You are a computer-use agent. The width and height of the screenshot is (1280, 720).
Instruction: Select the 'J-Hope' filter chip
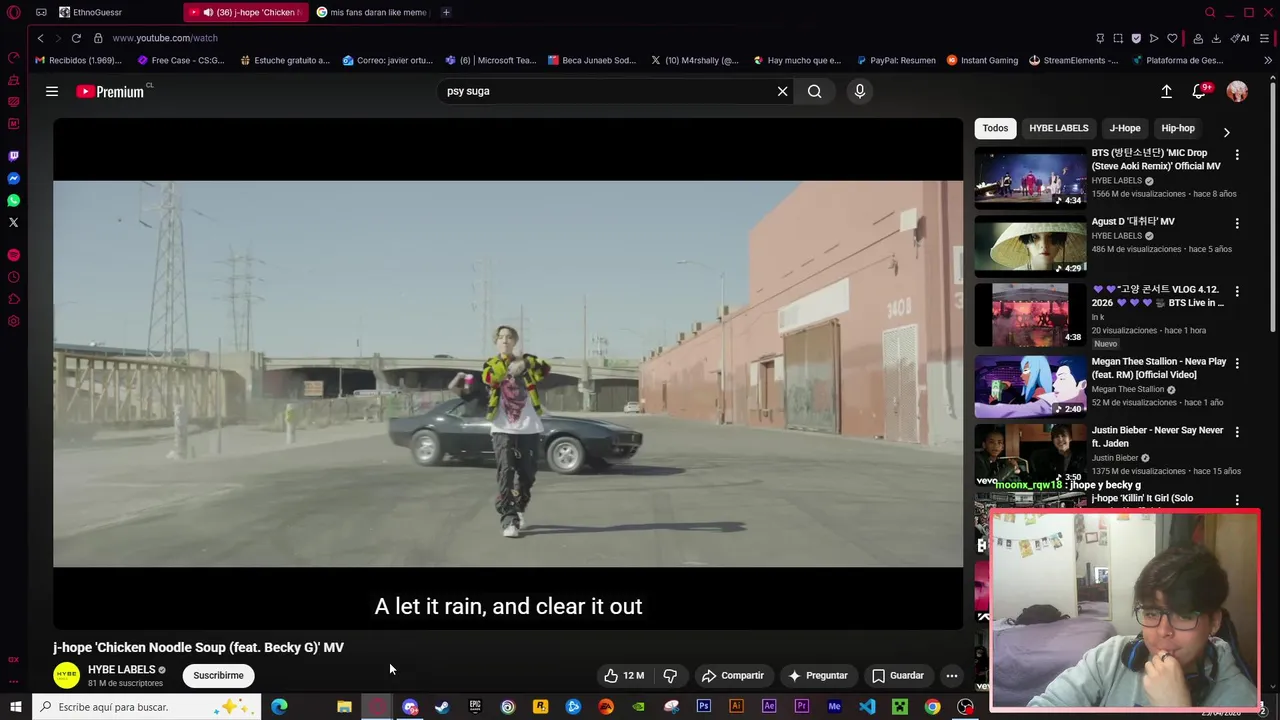point(1125,128)
